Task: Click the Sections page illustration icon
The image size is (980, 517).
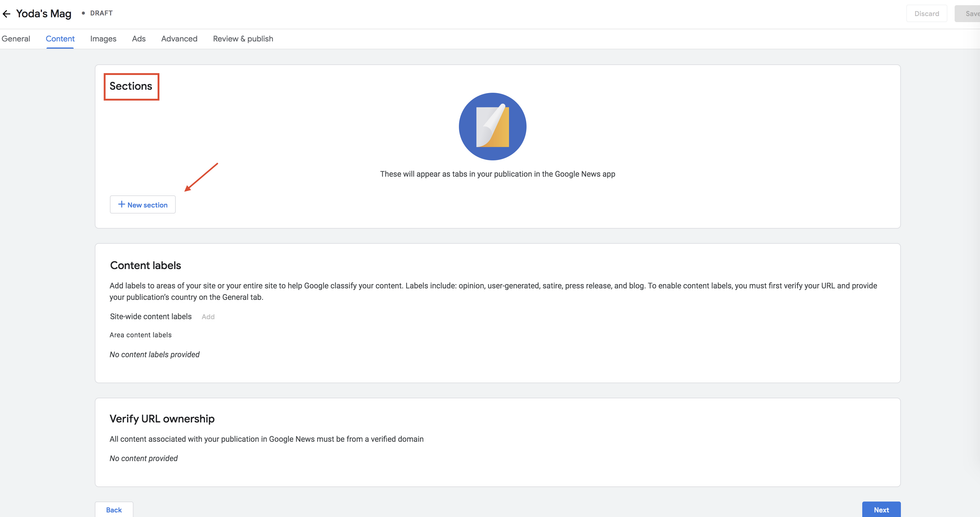Action: pos(492,127)
